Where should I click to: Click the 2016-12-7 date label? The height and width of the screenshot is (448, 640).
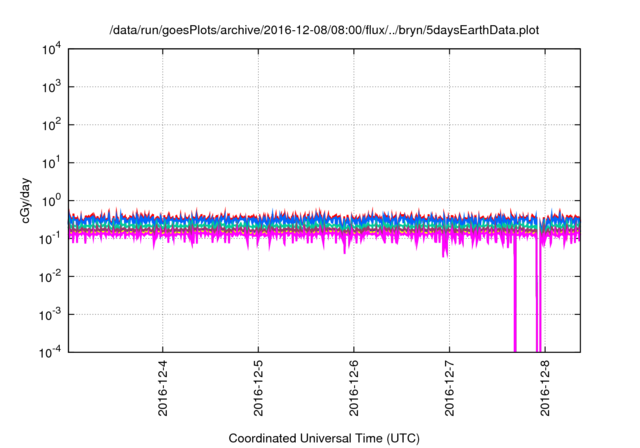click(x=449, y=388)
